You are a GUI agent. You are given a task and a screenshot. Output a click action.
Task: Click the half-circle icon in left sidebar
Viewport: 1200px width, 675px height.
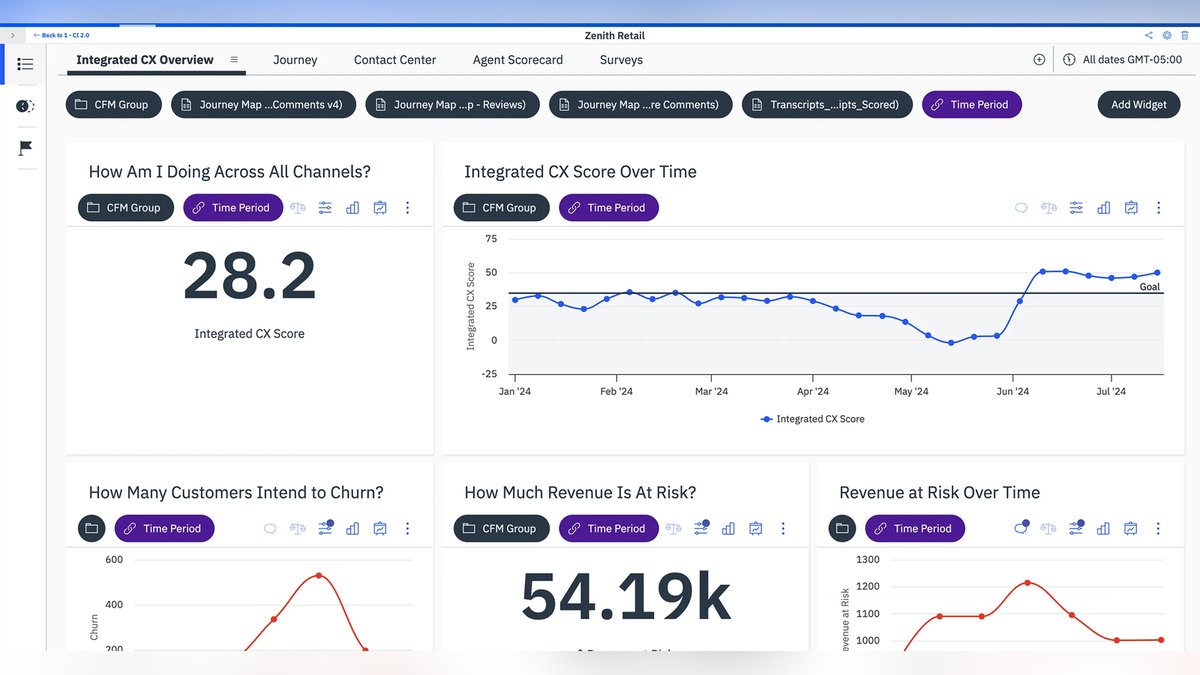tap(26, 106)
